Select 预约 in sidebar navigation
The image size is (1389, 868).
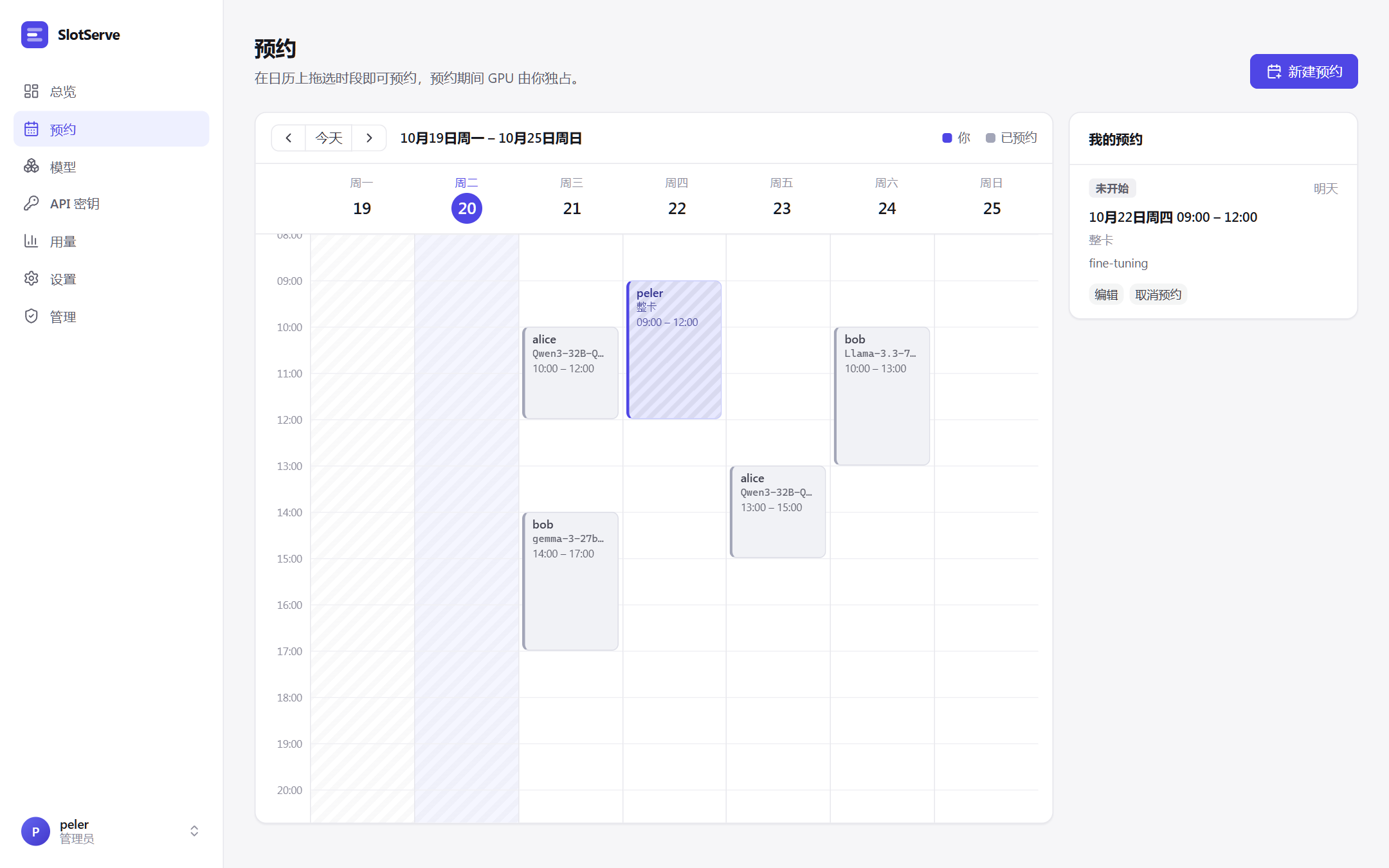coord(111,129)
